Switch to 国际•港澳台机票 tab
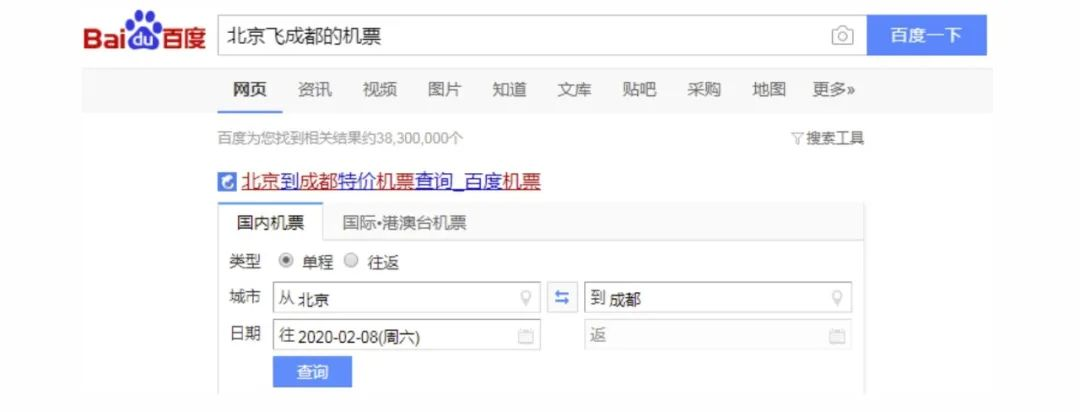The image size is (1080, 412). 404,223
